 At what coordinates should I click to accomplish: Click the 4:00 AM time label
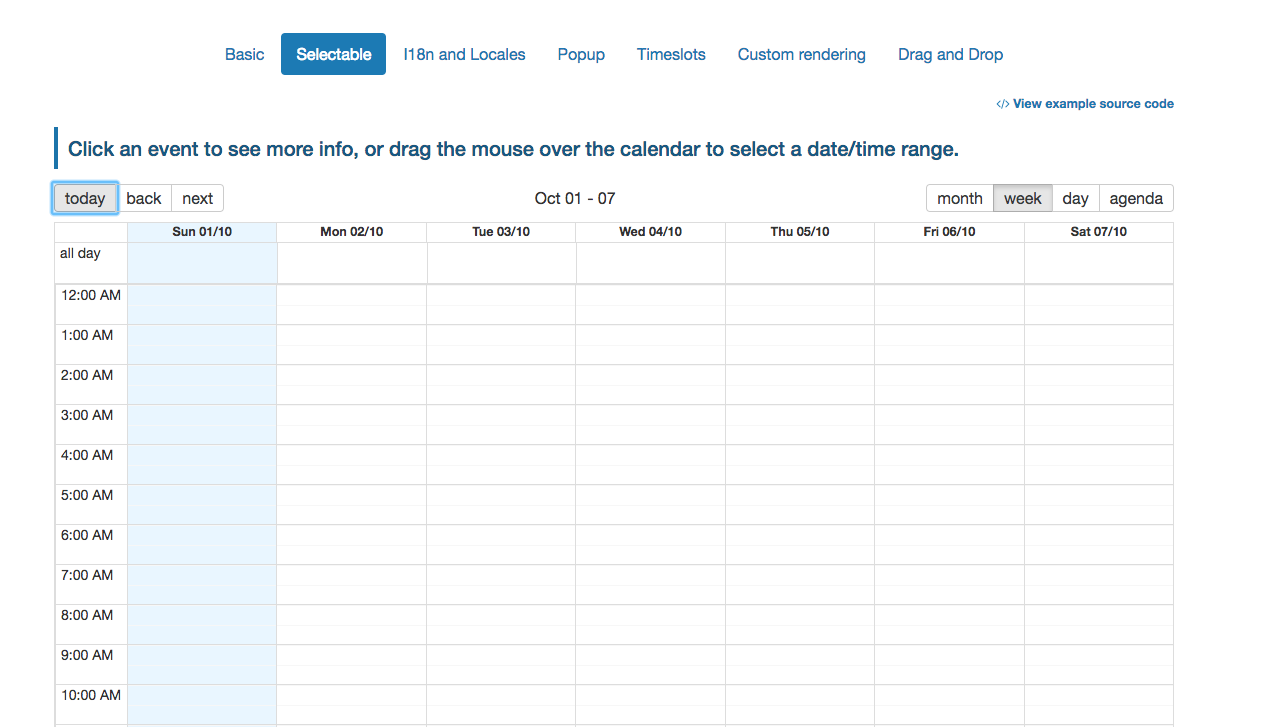click(x=88, y=455)
